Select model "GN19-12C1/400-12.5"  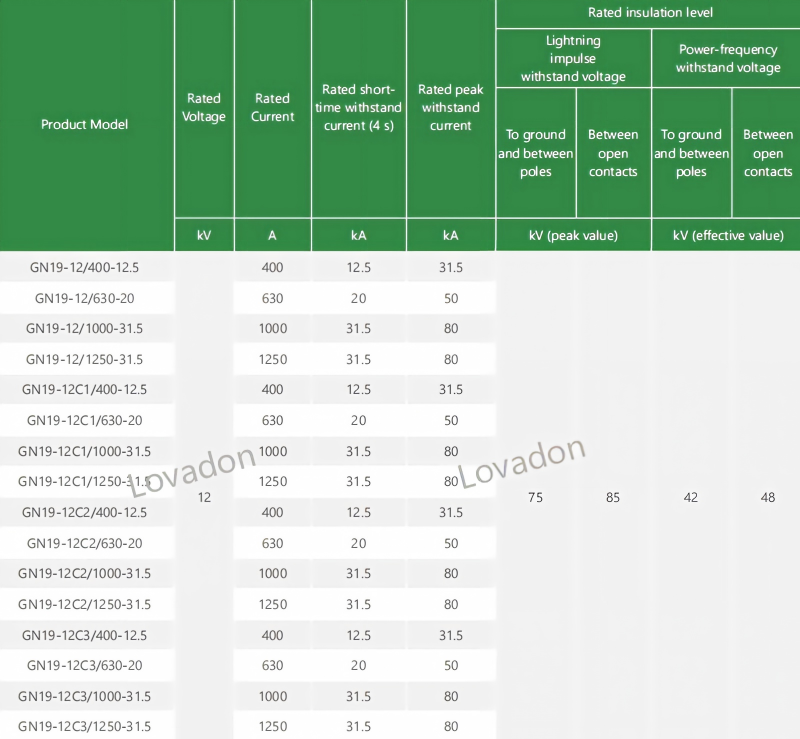tap(84, 389)
